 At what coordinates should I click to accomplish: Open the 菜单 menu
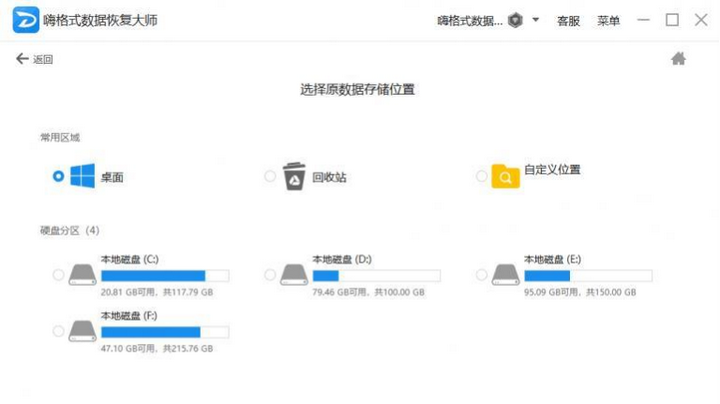(x=608, y=21)
